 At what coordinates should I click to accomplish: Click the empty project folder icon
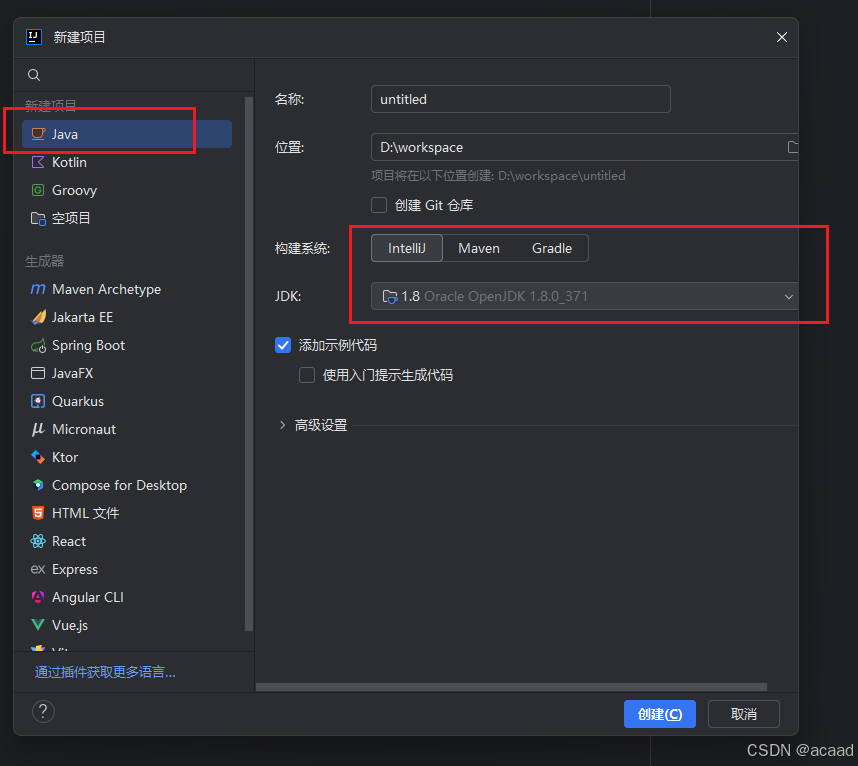38,218
